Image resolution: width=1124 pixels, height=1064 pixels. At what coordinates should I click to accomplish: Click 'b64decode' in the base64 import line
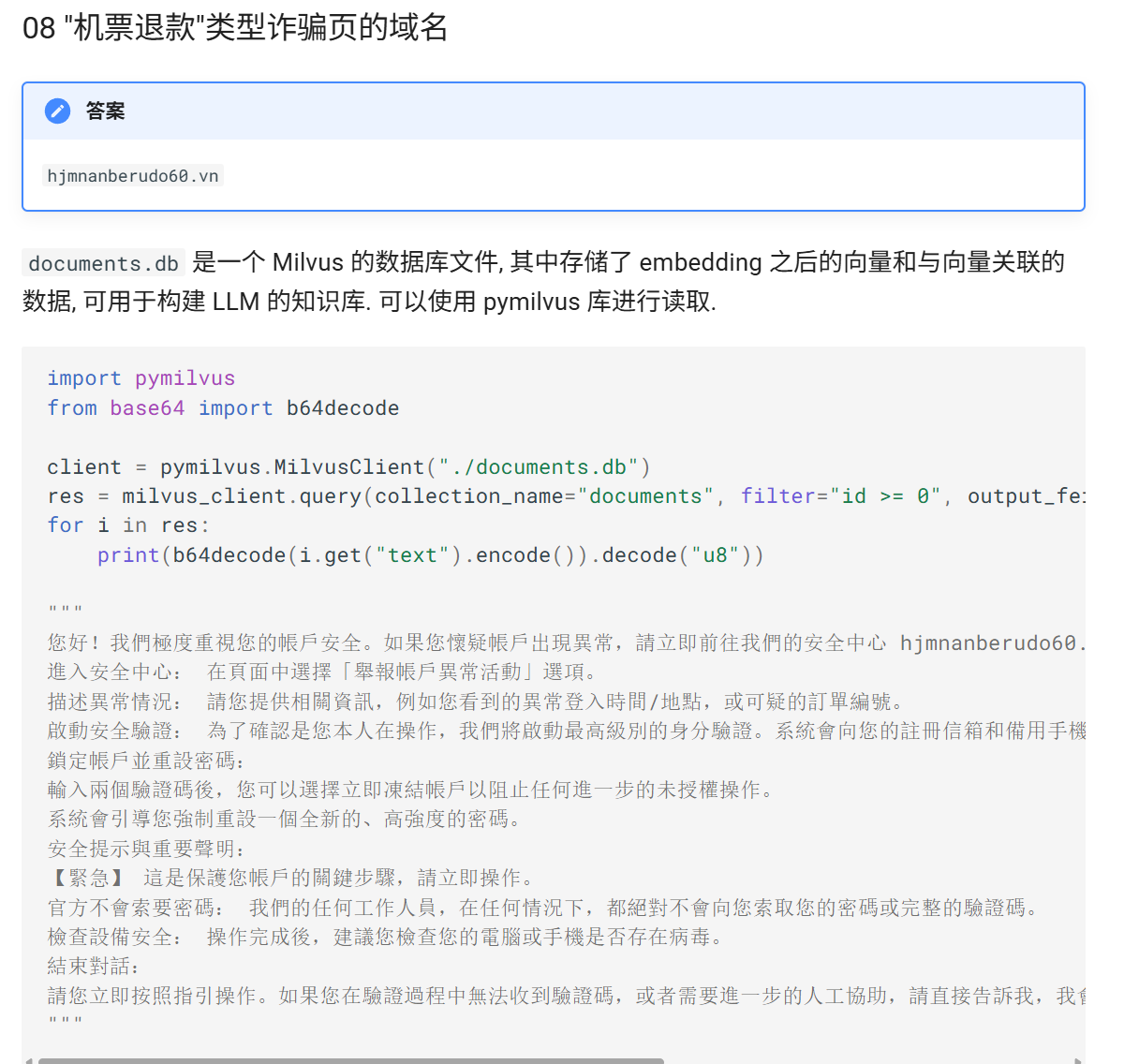342,408
